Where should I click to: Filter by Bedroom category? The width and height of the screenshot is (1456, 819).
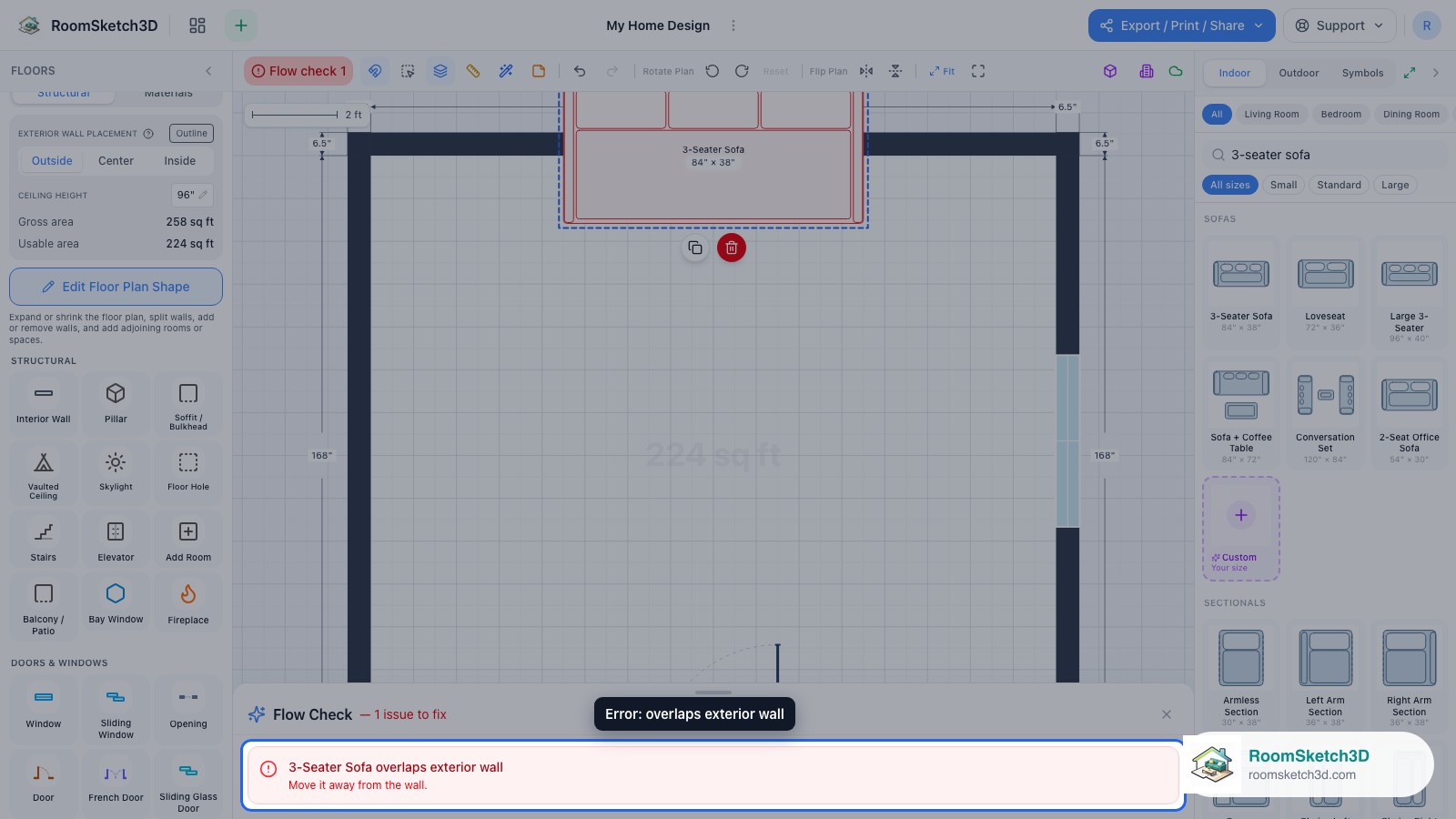pyautogui.click(x=1340, y=114)
